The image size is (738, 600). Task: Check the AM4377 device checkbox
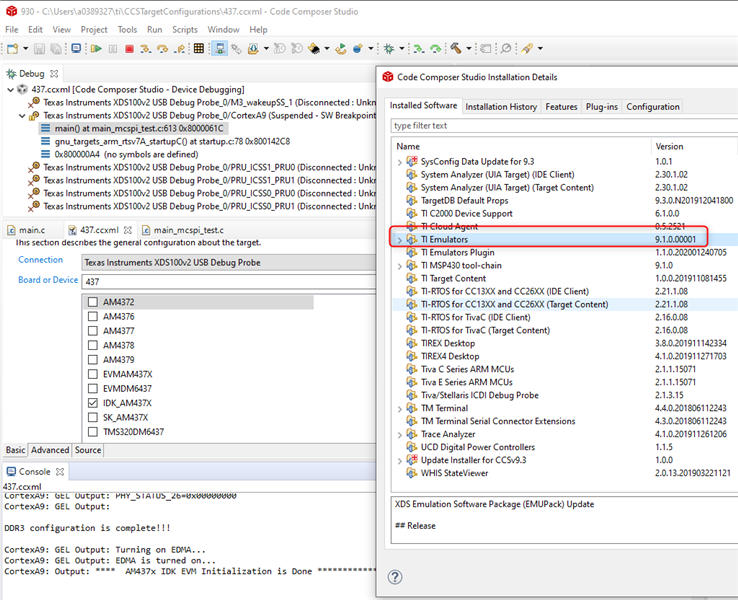(x=93, y=331)
